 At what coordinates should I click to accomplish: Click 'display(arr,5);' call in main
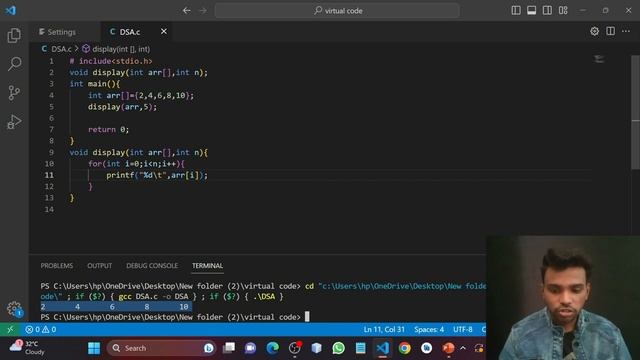[x=122, y=107]
